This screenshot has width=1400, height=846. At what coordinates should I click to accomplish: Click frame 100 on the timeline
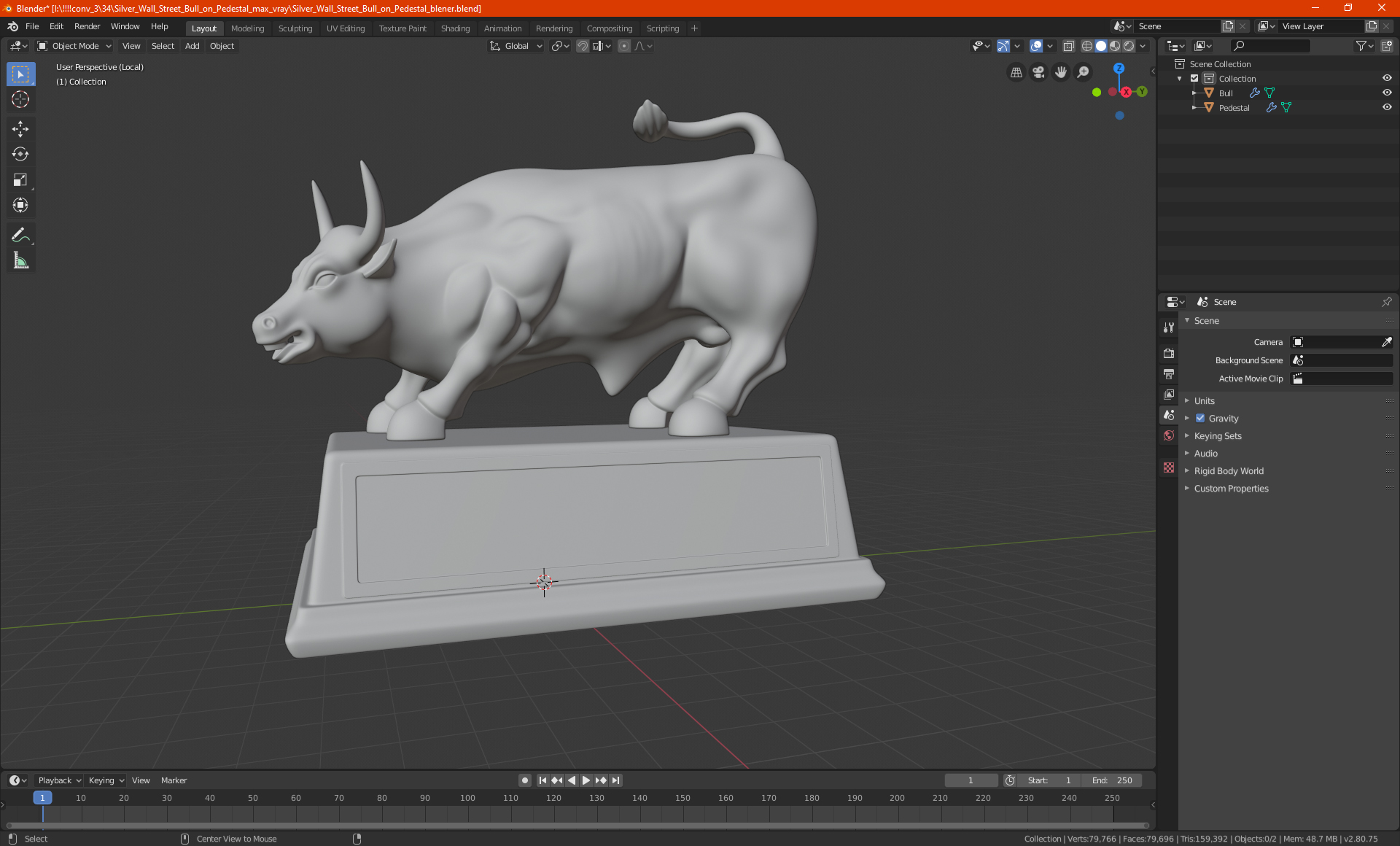click(467, 798)
